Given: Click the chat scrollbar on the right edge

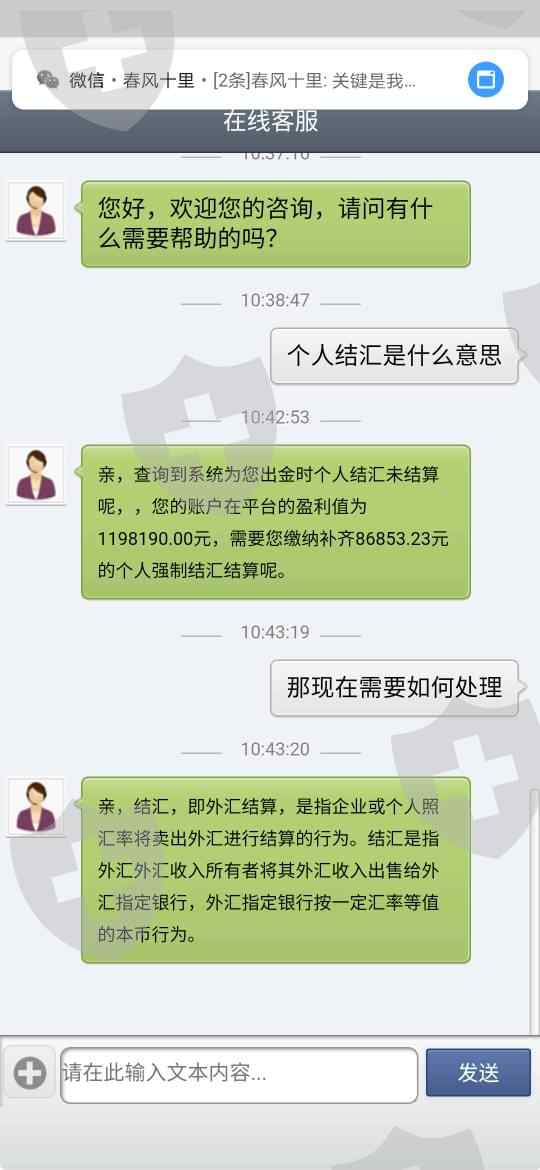Looking at the screenshot, I should [x=534, y=912].
